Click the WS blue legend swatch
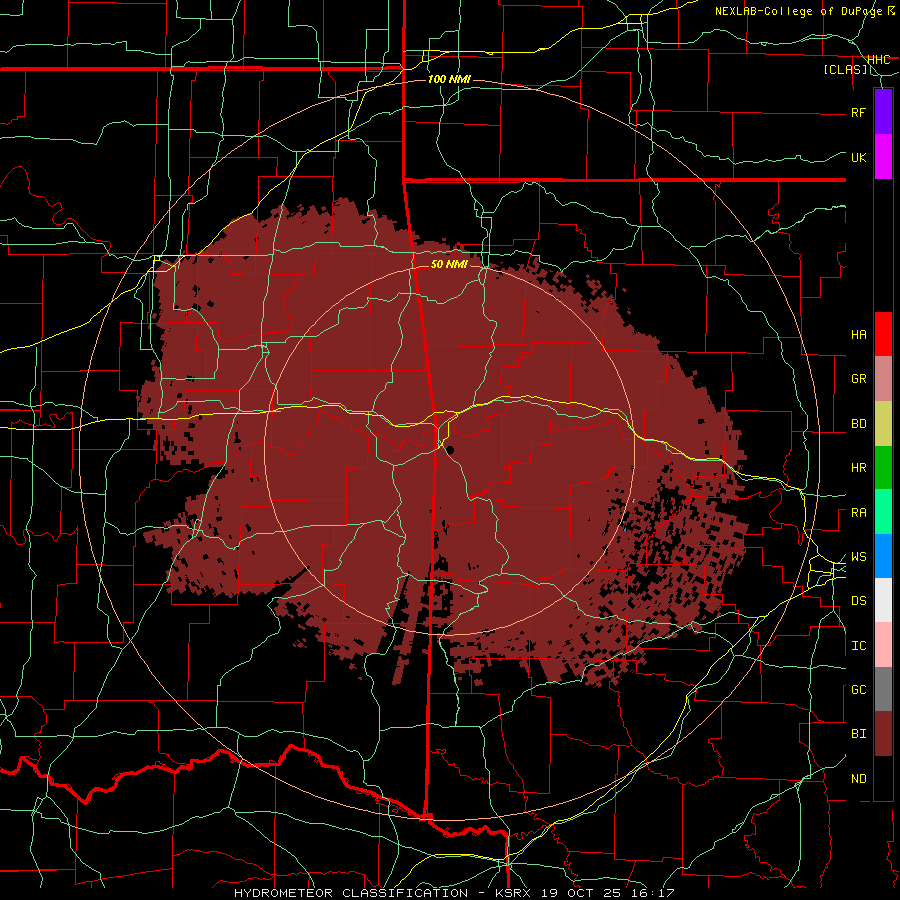Image resolution: width=900 pixels, height=900 pixels. click(x=883, y=556)
